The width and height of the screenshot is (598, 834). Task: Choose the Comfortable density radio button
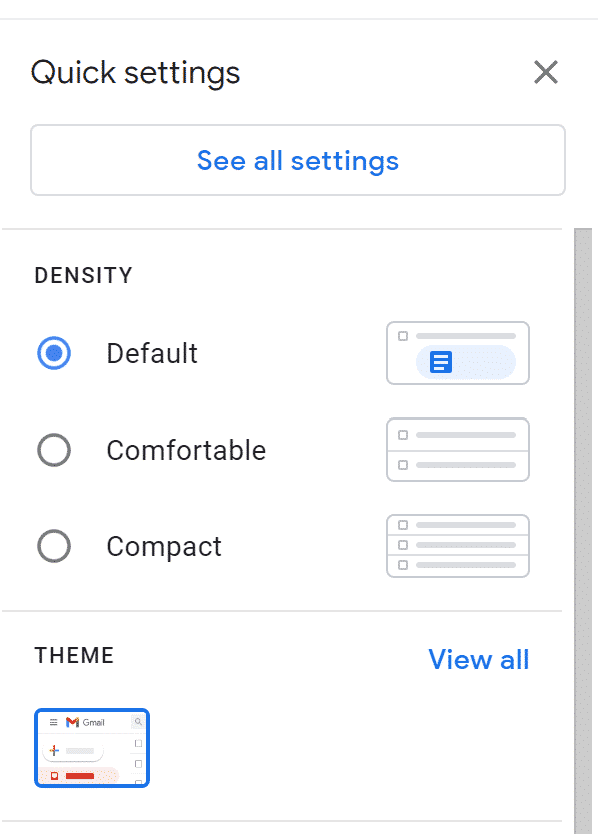pos(54,450)
